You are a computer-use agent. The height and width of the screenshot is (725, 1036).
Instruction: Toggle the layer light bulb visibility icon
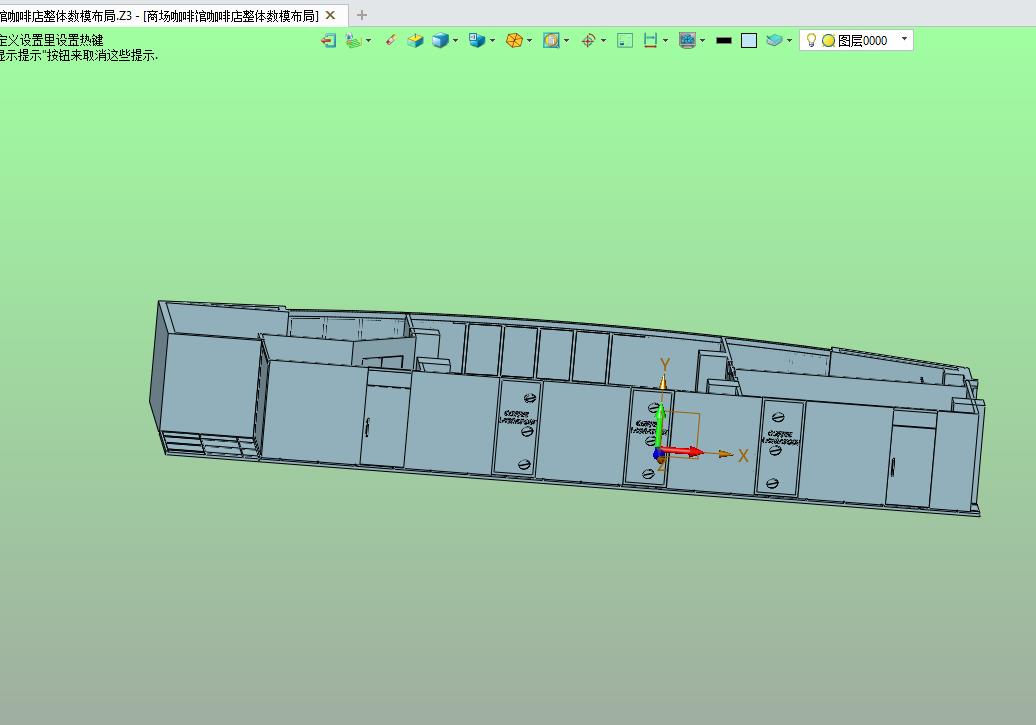click(x=811, y=41)
